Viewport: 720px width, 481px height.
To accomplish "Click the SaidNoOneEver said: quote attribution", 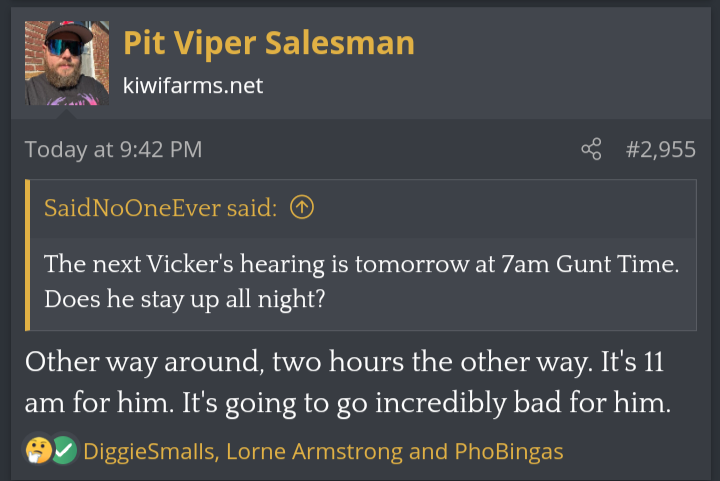I will pyautogui.click(x=161, y=208).
